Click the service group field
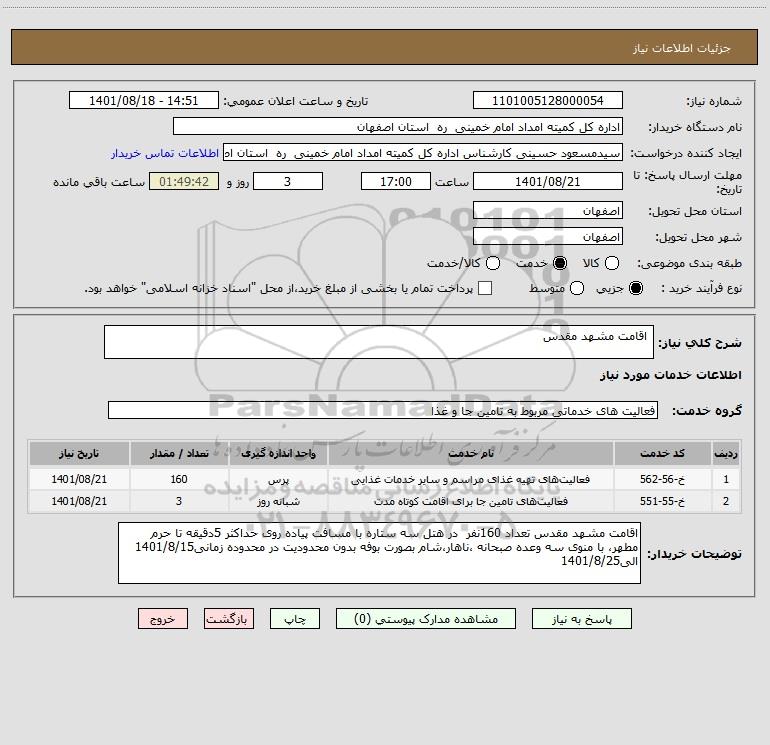770x745 pixels. coord(383,411)
